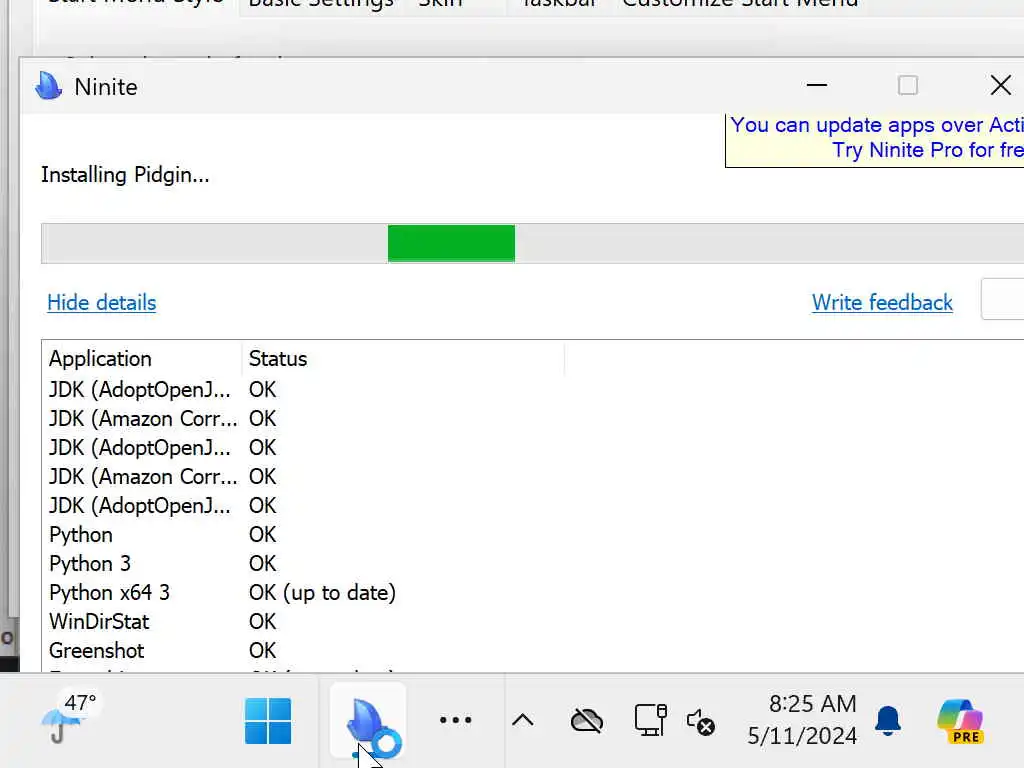Launch the Copilot preview icon

pyautogui.click(x=959, y=721)
